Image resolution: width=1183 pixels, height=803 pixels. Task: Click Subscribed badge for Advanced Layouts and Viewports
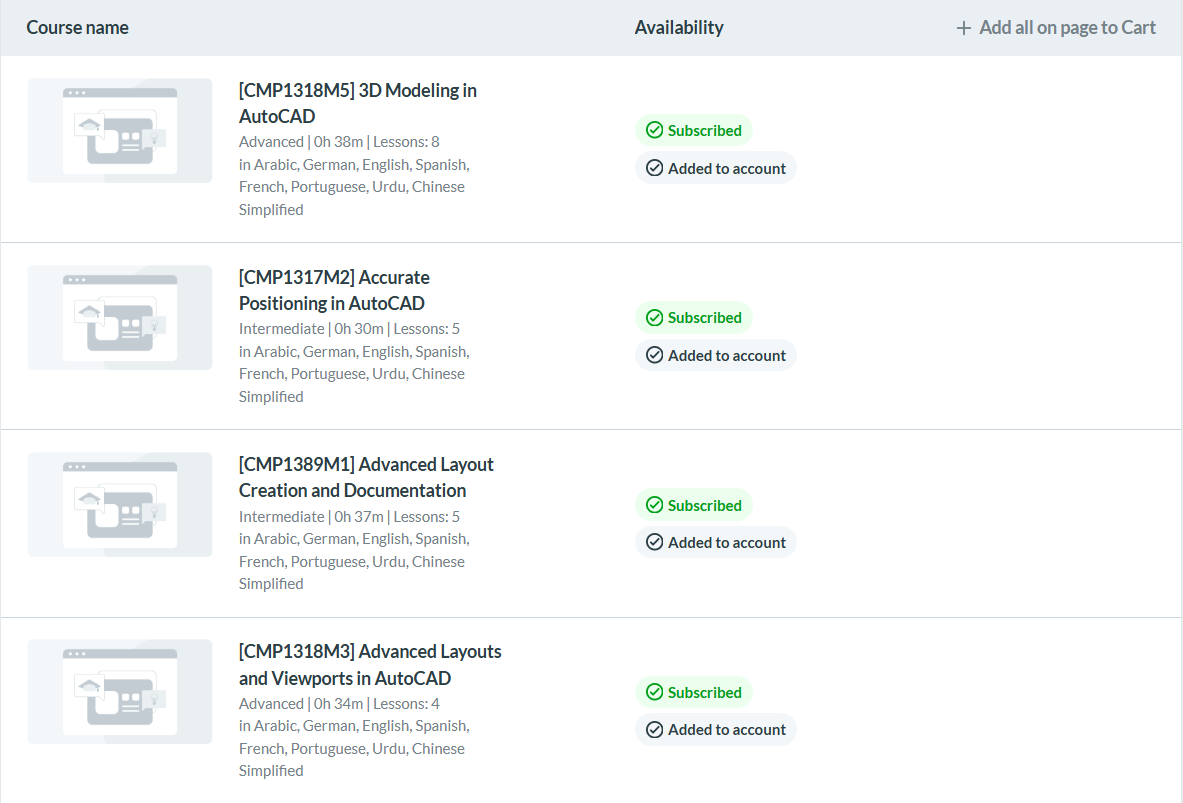(694, 692)
